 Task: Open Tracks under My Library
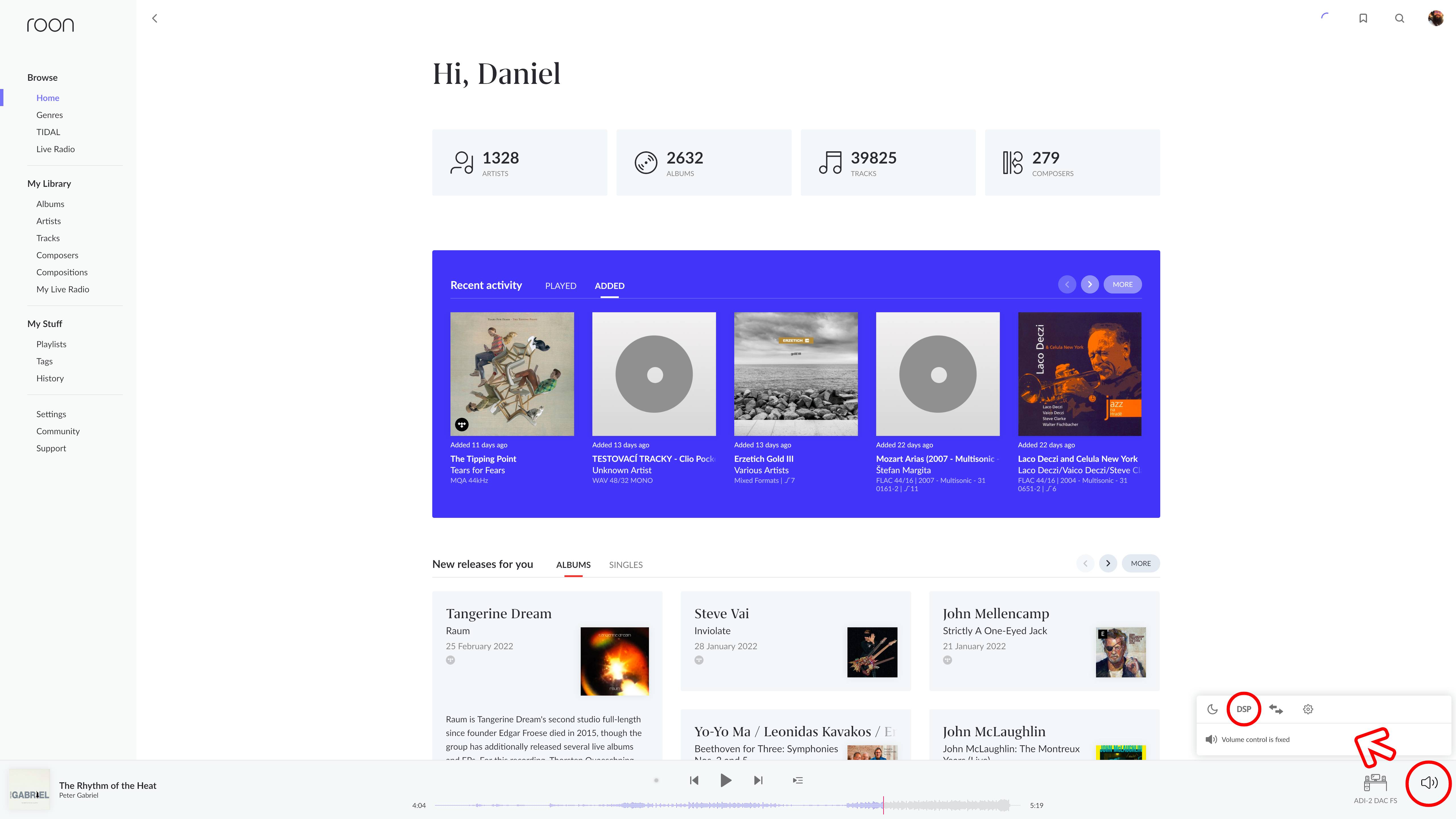tap(48, 238)
